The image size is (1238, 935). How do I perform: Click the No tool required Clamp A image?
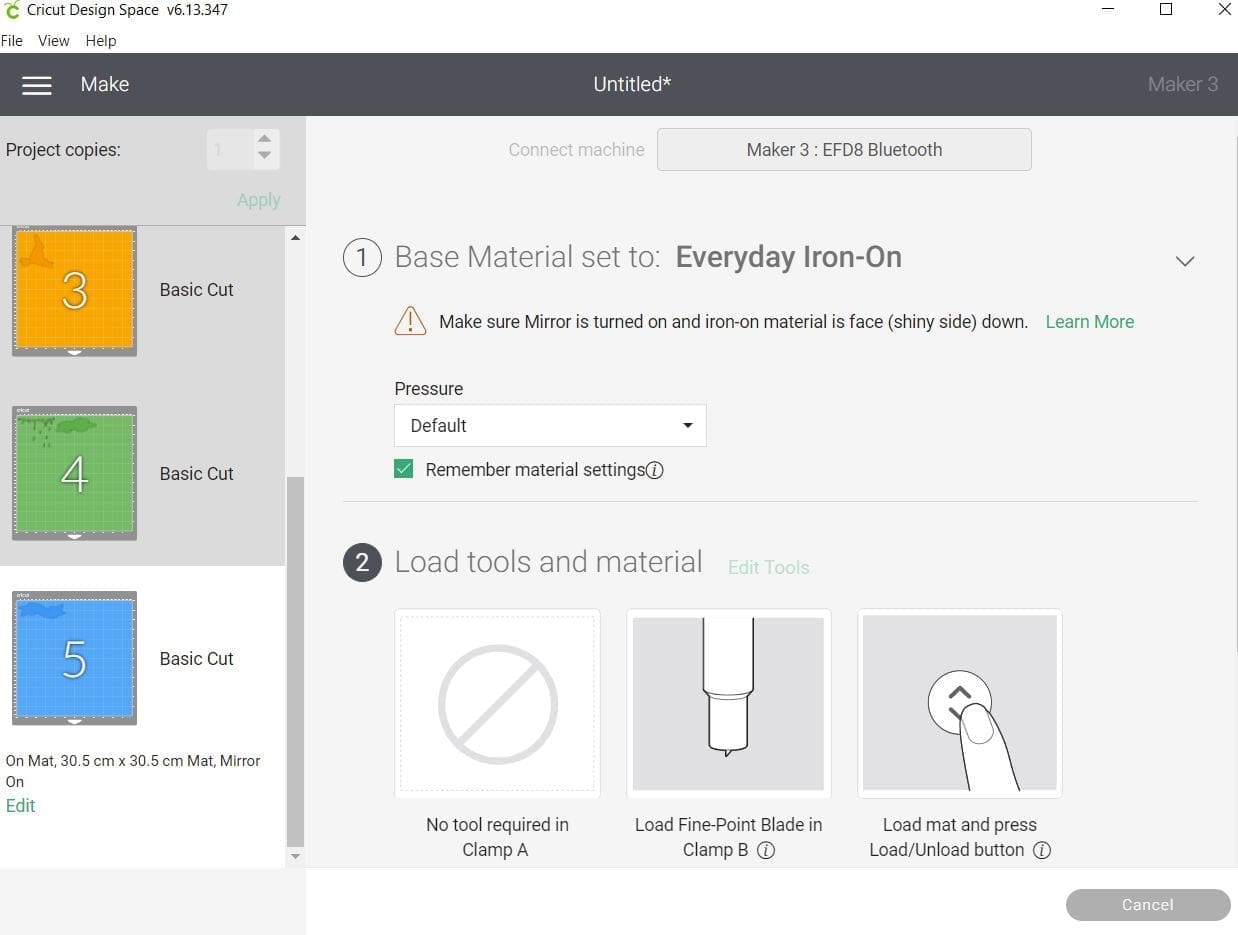tap(498, 703)
